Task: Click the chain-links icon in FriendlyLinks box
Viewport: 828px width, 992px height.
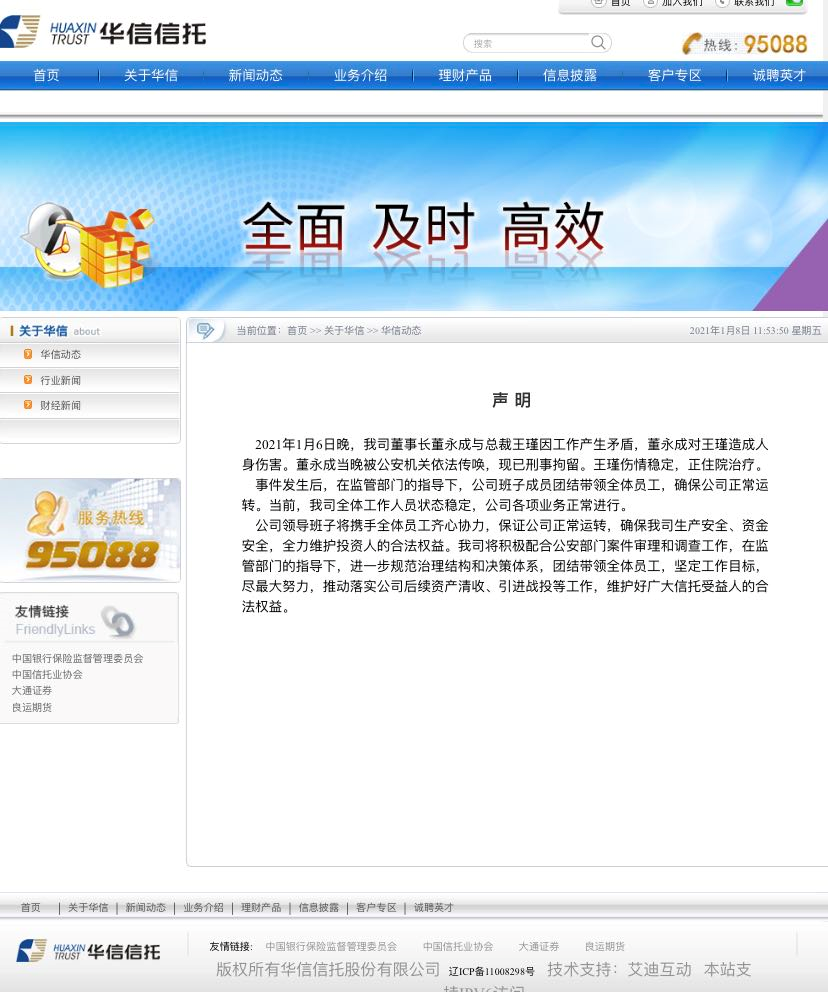Action: pyautogui.click(x=118, y=622)
